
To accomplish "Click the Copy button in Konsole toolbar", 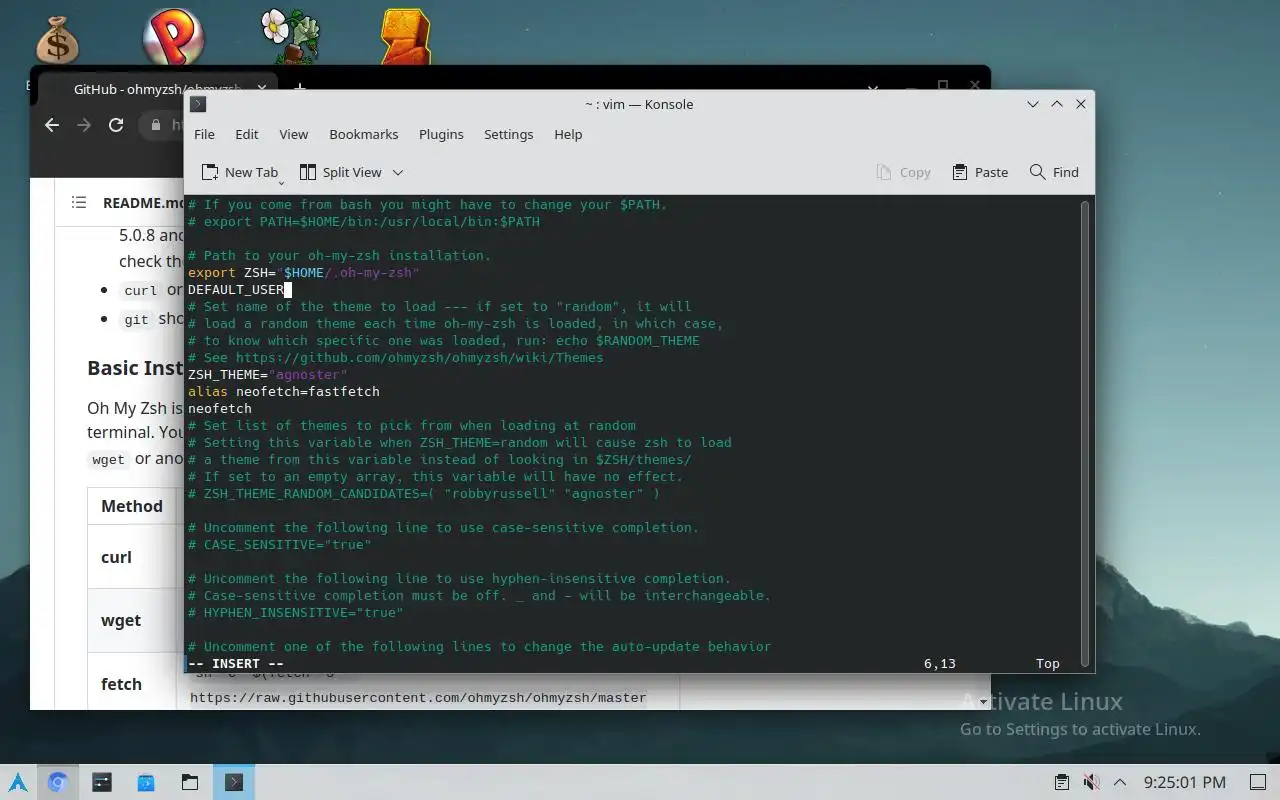I will tap(903, 172).
